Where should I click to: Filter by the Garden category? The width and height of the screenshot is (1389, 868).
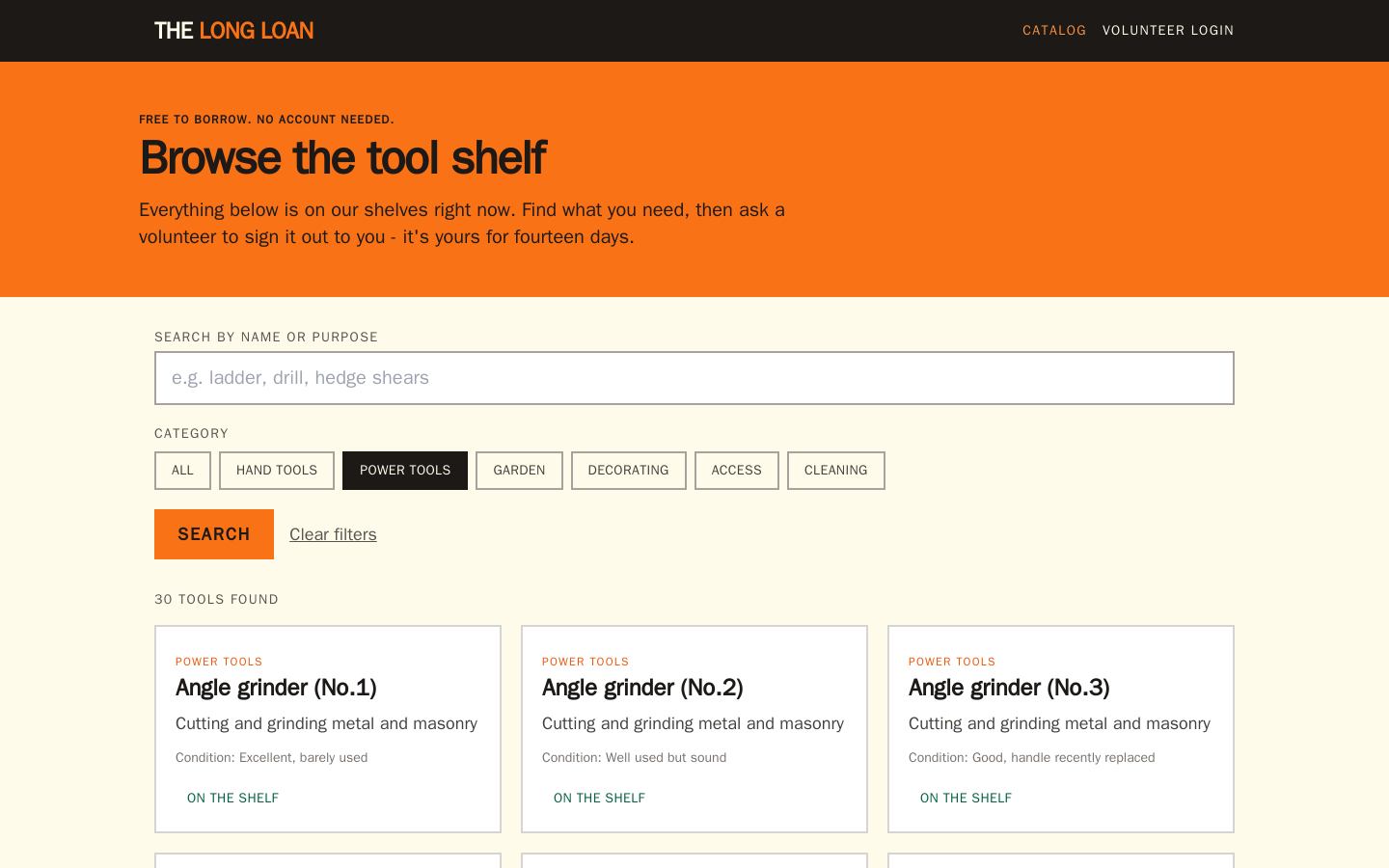tap(519, 471)
